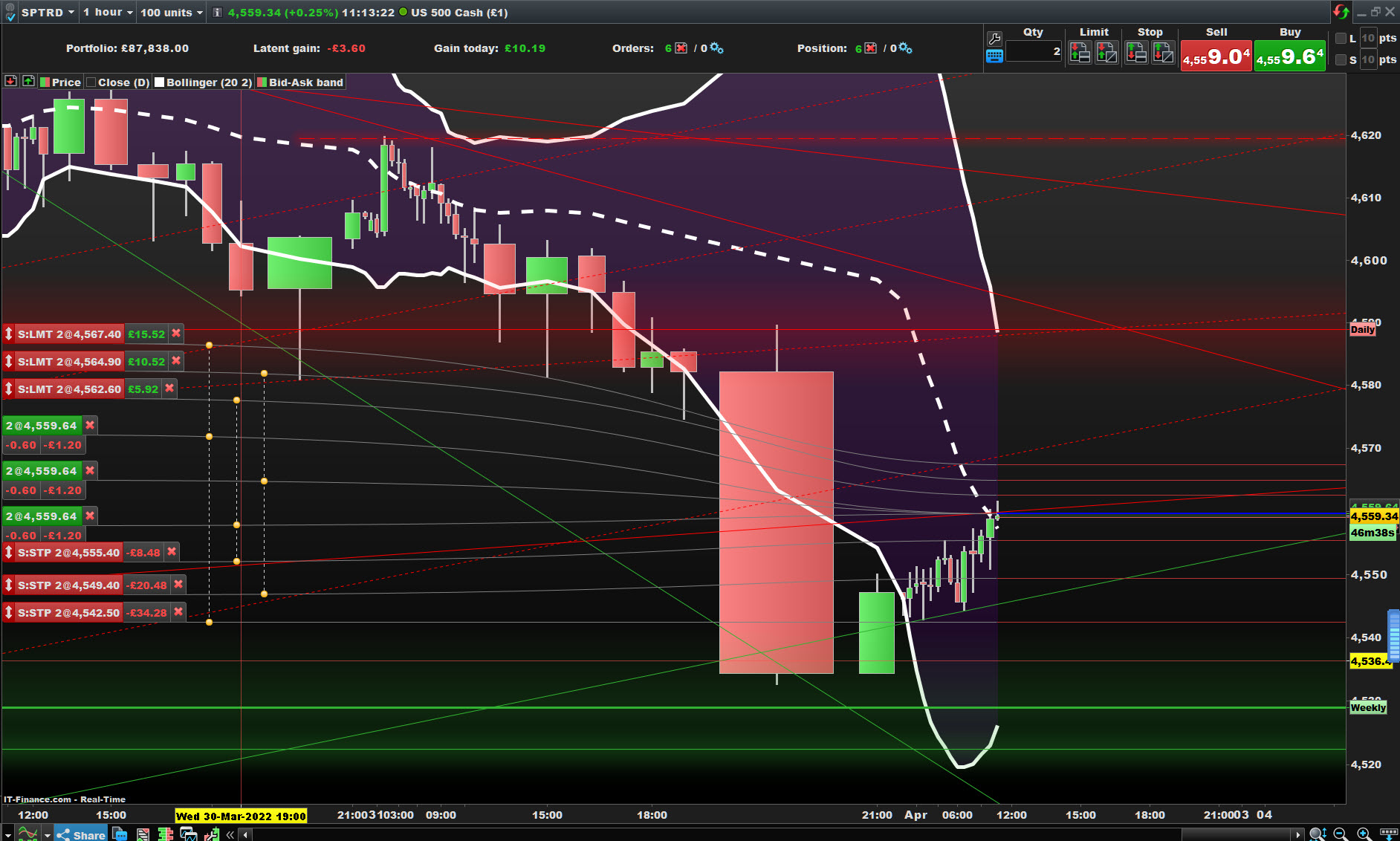Open the multi-chart window icon
1400x841 pixels.
189,834
